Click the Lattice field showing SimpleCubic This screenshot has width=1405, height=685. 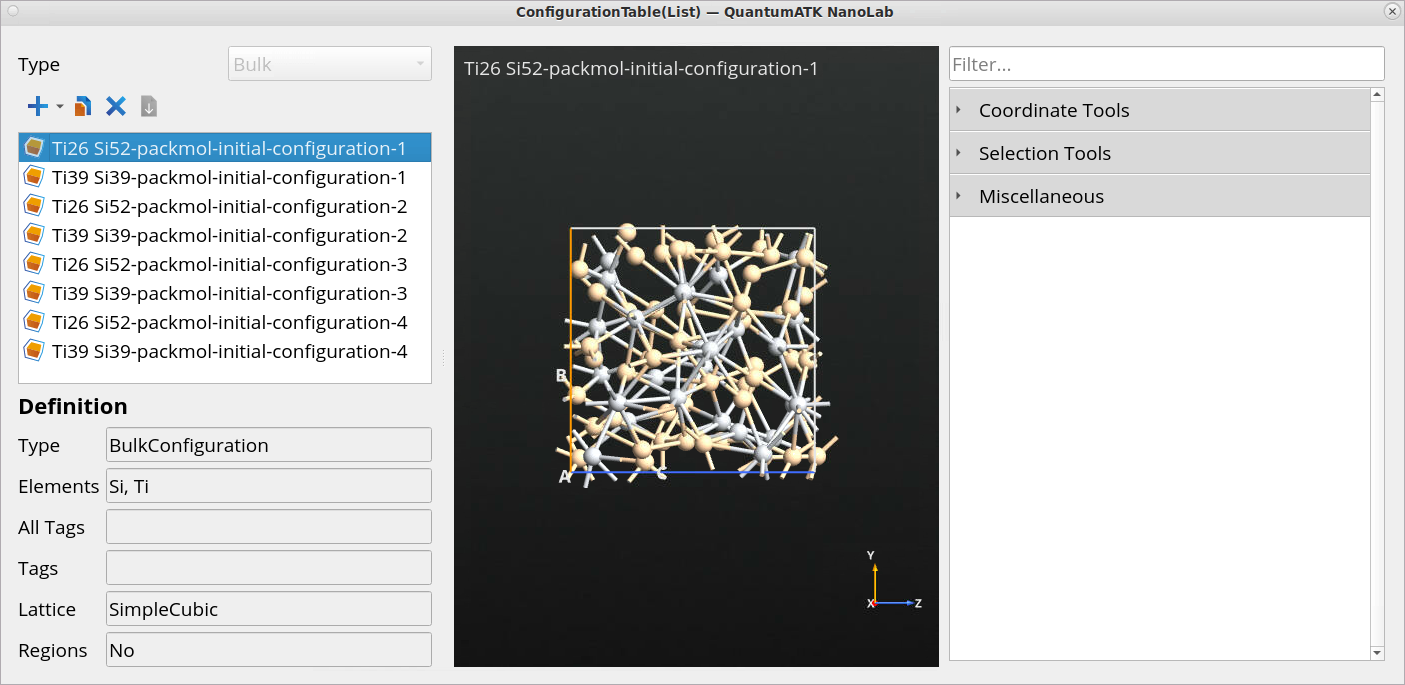pos(269,609)
